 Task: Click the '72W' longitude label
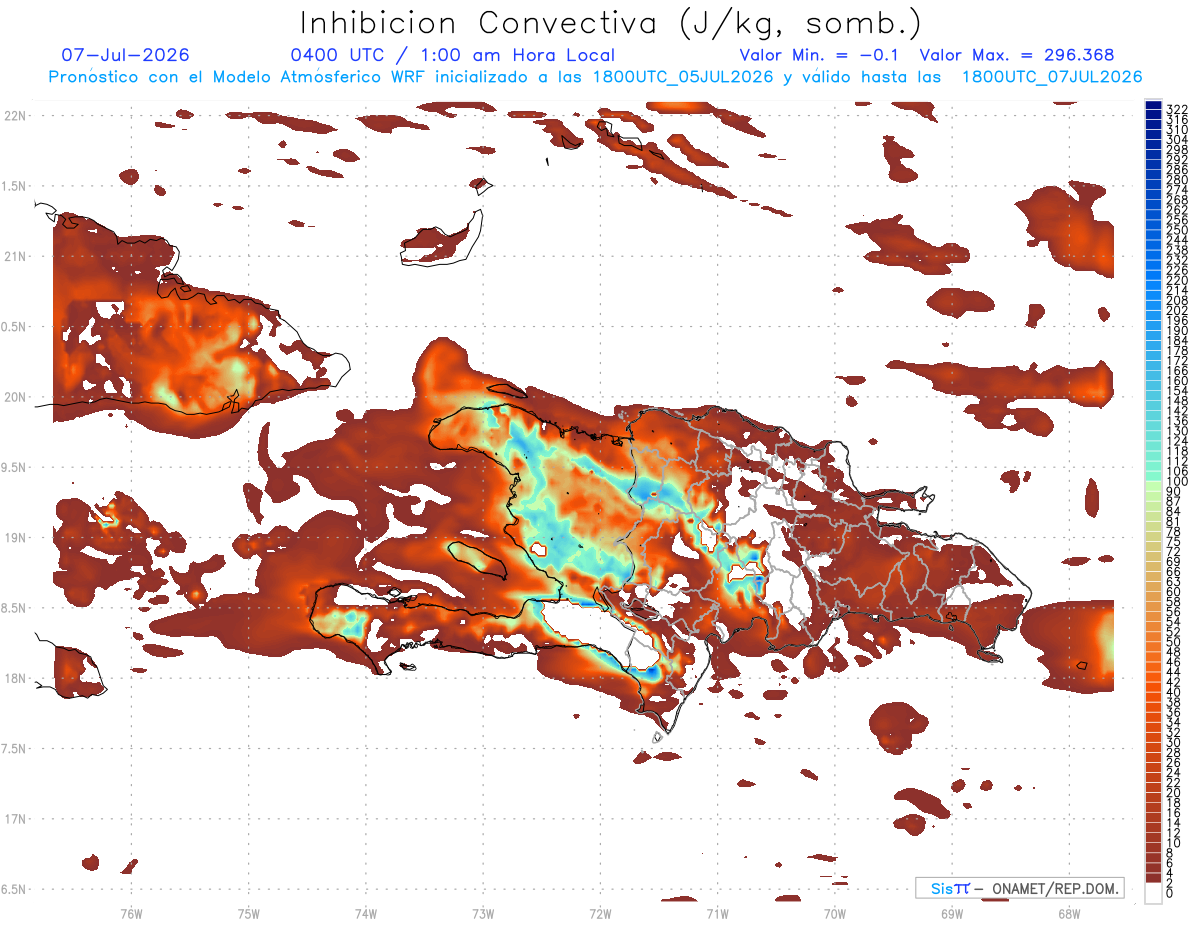pos(600,914)
